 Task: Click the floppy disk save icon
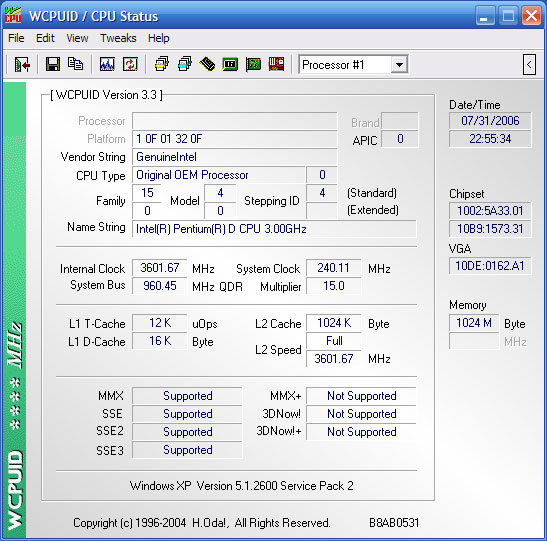(53, 65)
